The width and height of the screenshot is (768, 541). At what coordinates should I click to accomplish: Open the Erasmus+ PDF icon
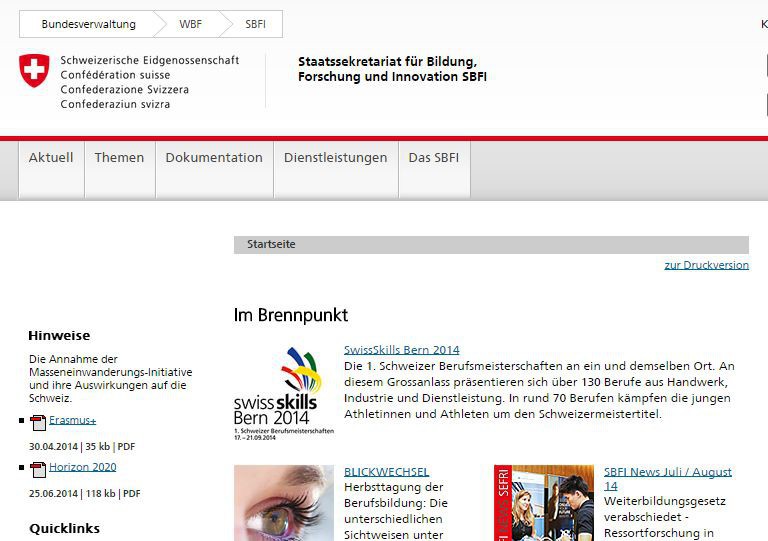tap(38, 423)
